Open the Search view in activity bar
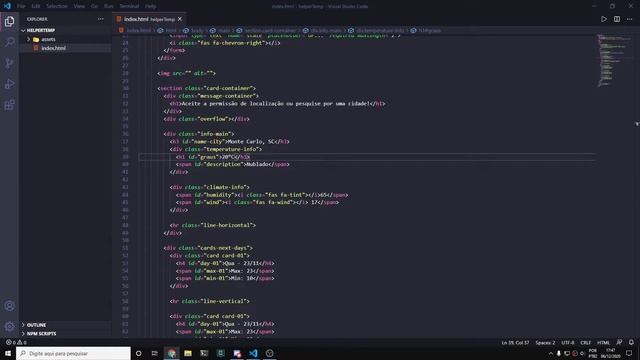 click(x=9, y=42)
